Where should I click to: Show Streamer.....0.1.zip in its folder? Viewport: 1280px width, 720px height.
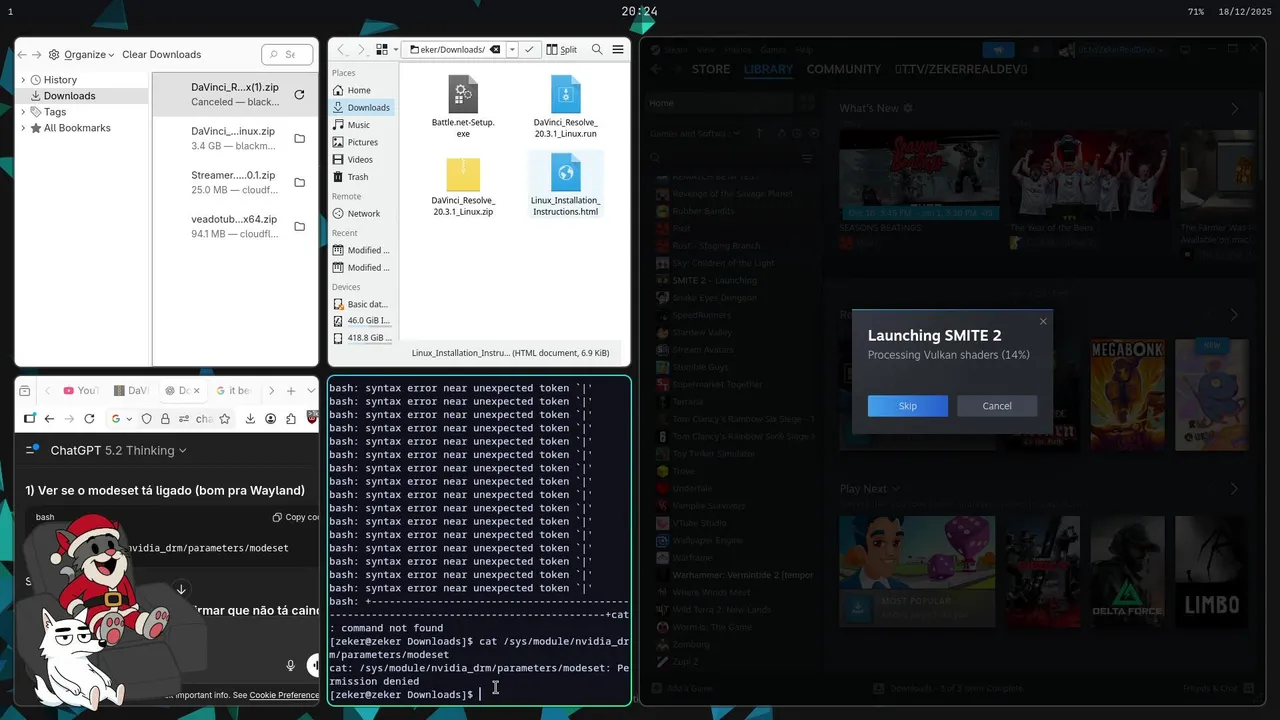point(299,183)
